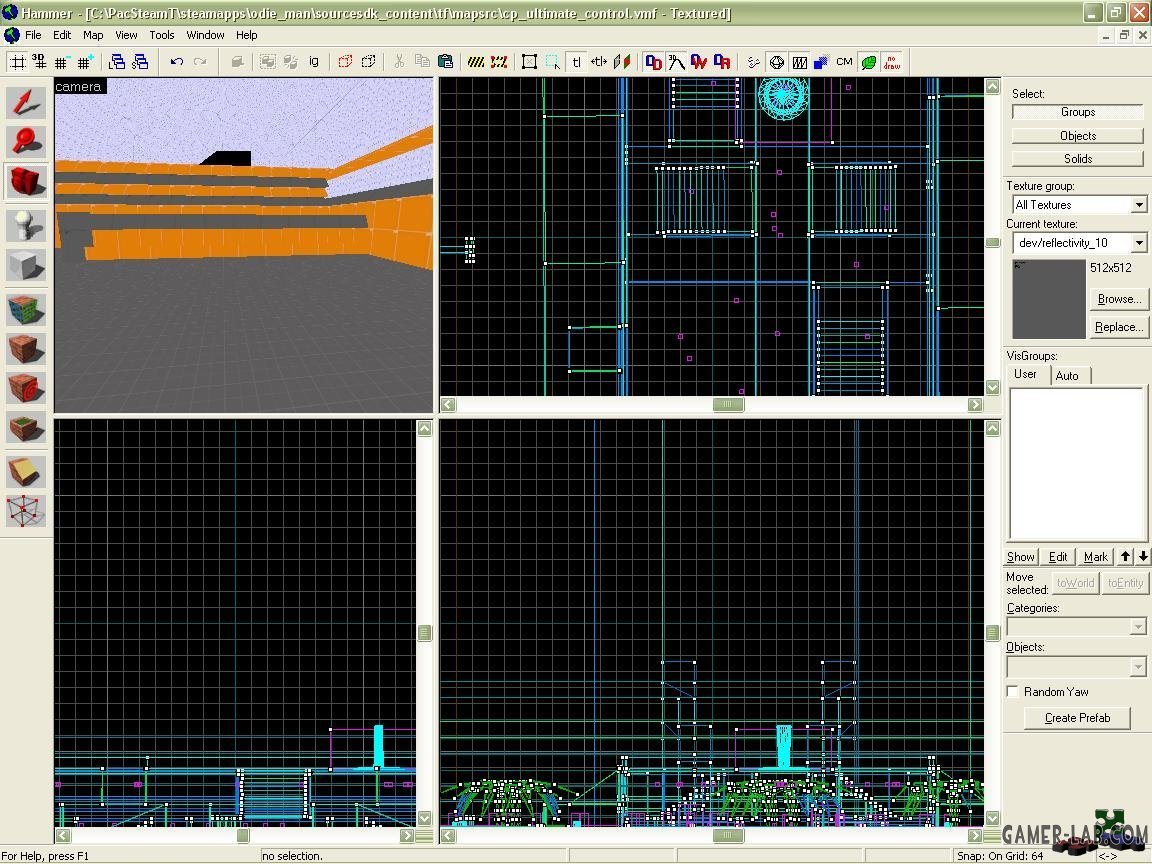Click the Smaller Grid toolbar icon

point(62,62)
